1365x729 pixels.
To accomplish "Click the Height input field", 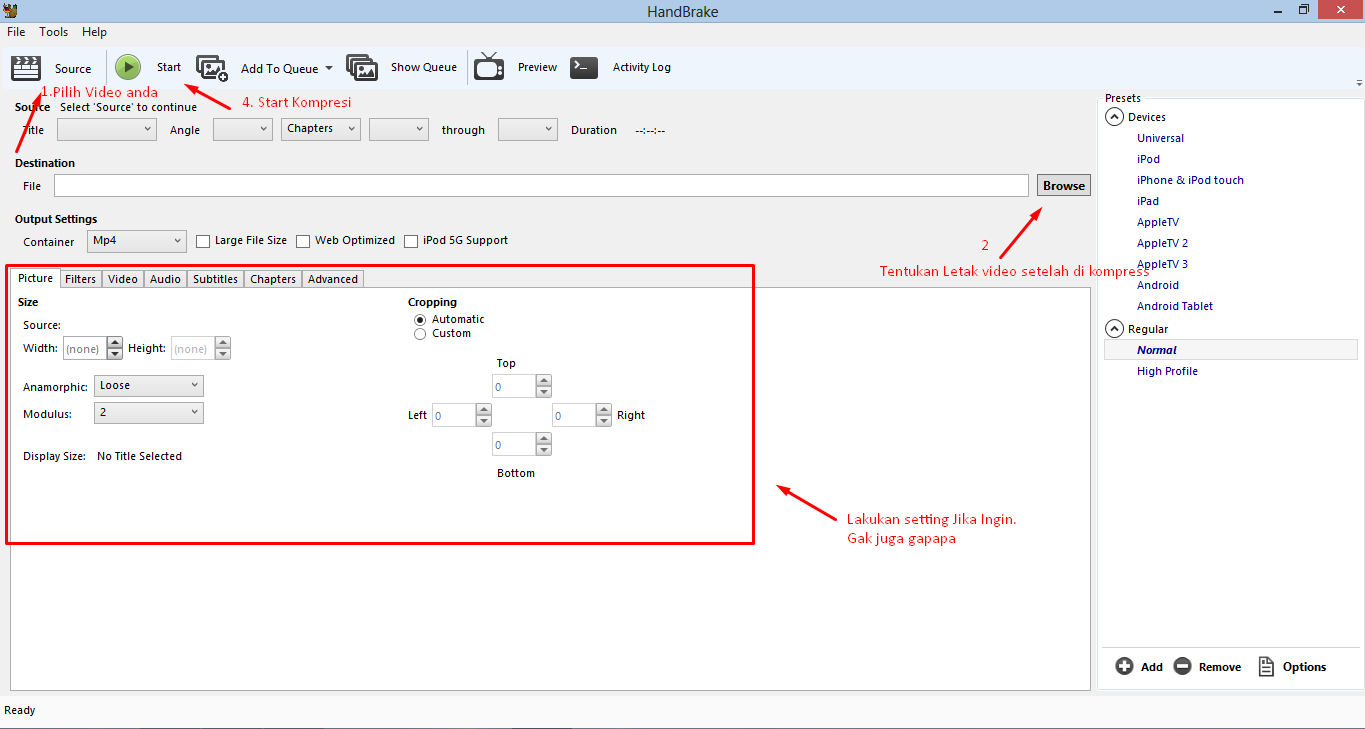I will [x=192, y=349].
